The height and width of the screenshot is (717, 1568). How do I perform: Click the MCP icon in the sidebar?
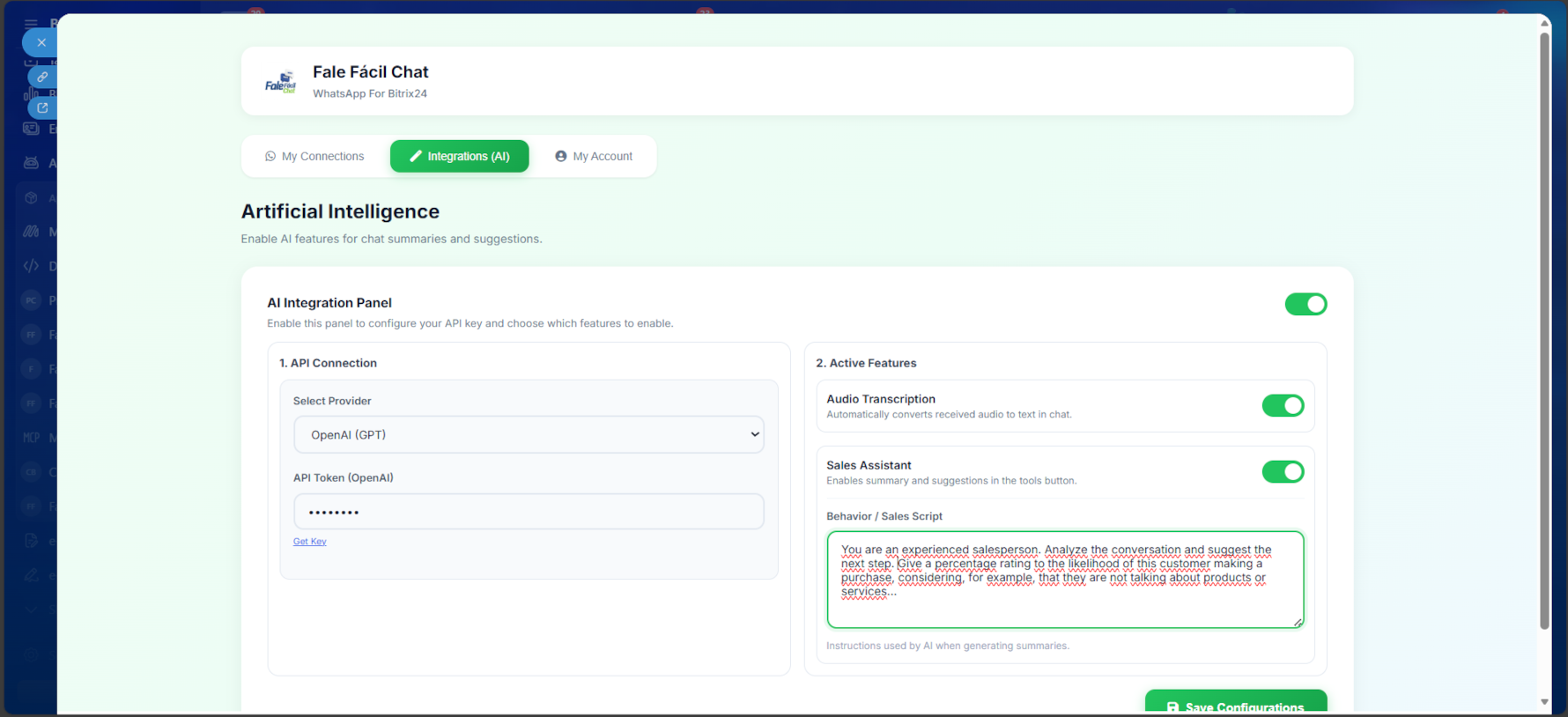point(31,437)
